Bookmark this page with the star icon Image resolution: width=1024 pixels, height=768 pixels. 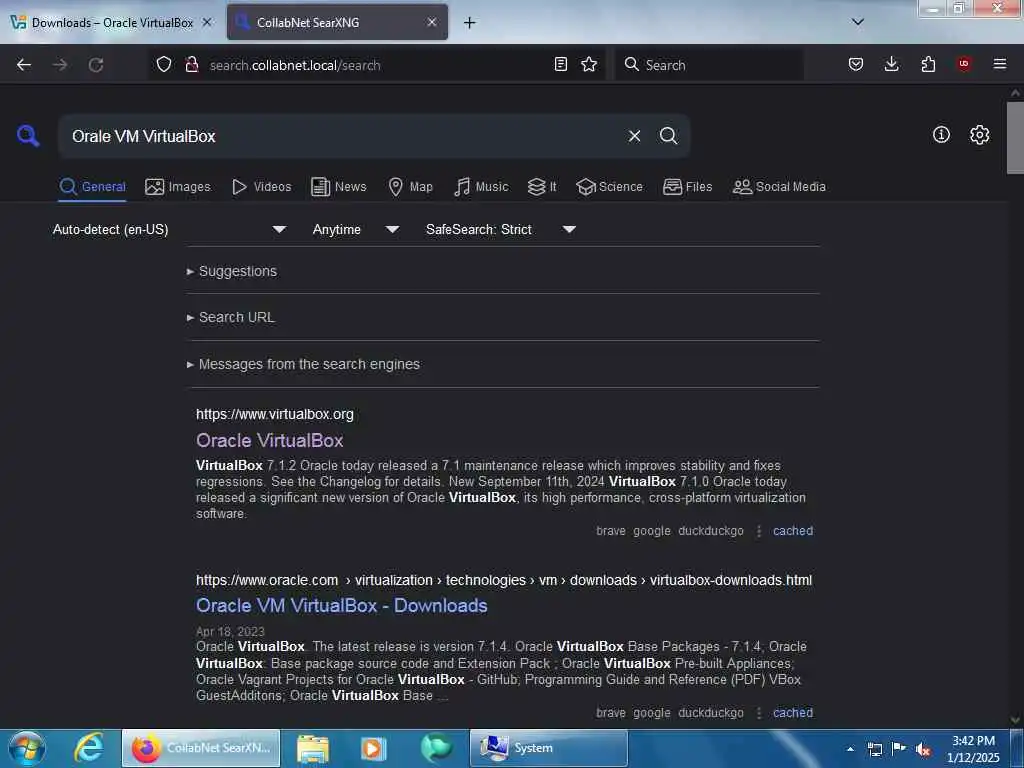(x=589, y=64)
